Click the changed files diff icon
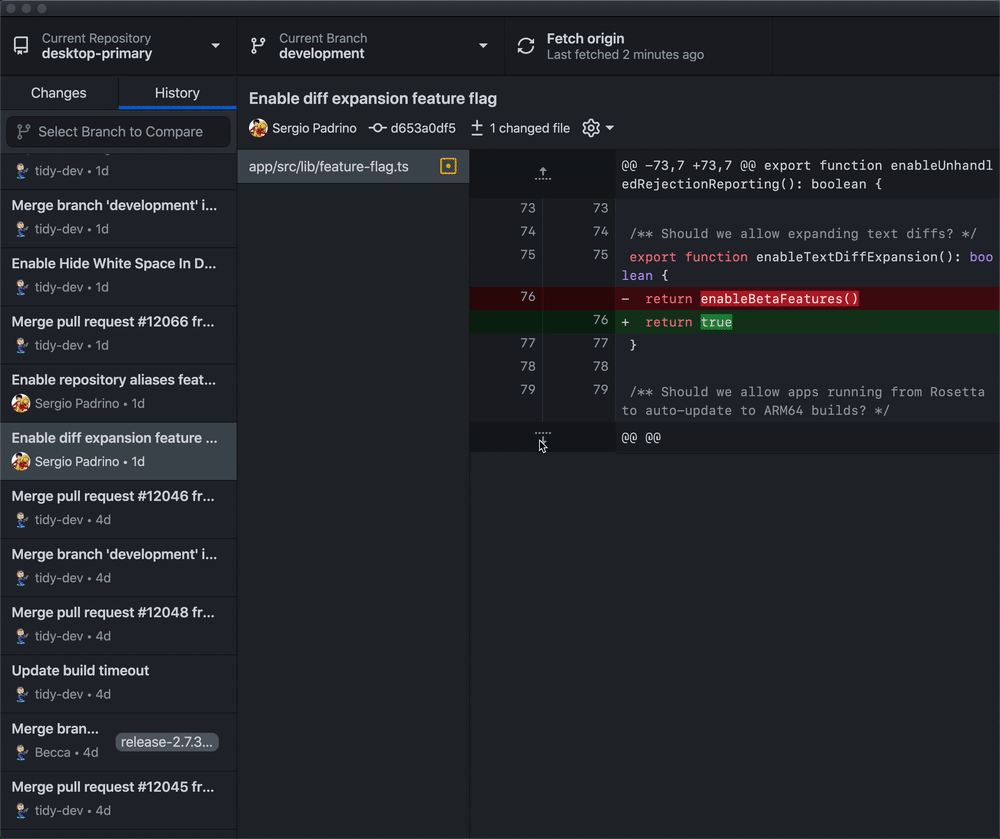 (x=477, y=128)
